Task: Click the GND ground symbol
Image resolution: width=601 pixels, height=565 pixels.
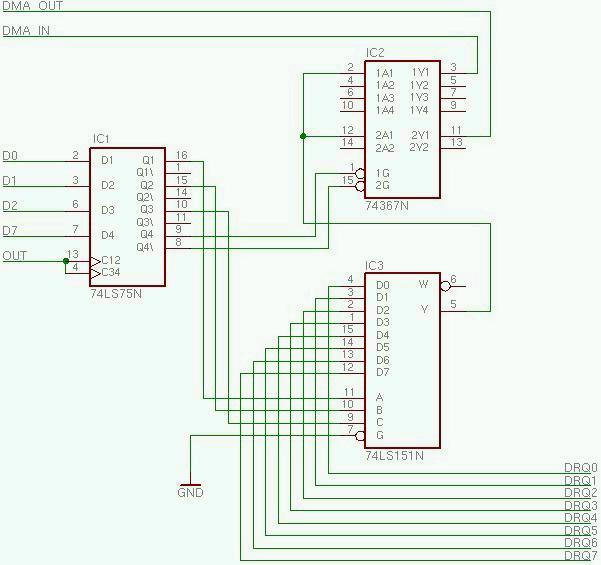Action: pos(190,482)
